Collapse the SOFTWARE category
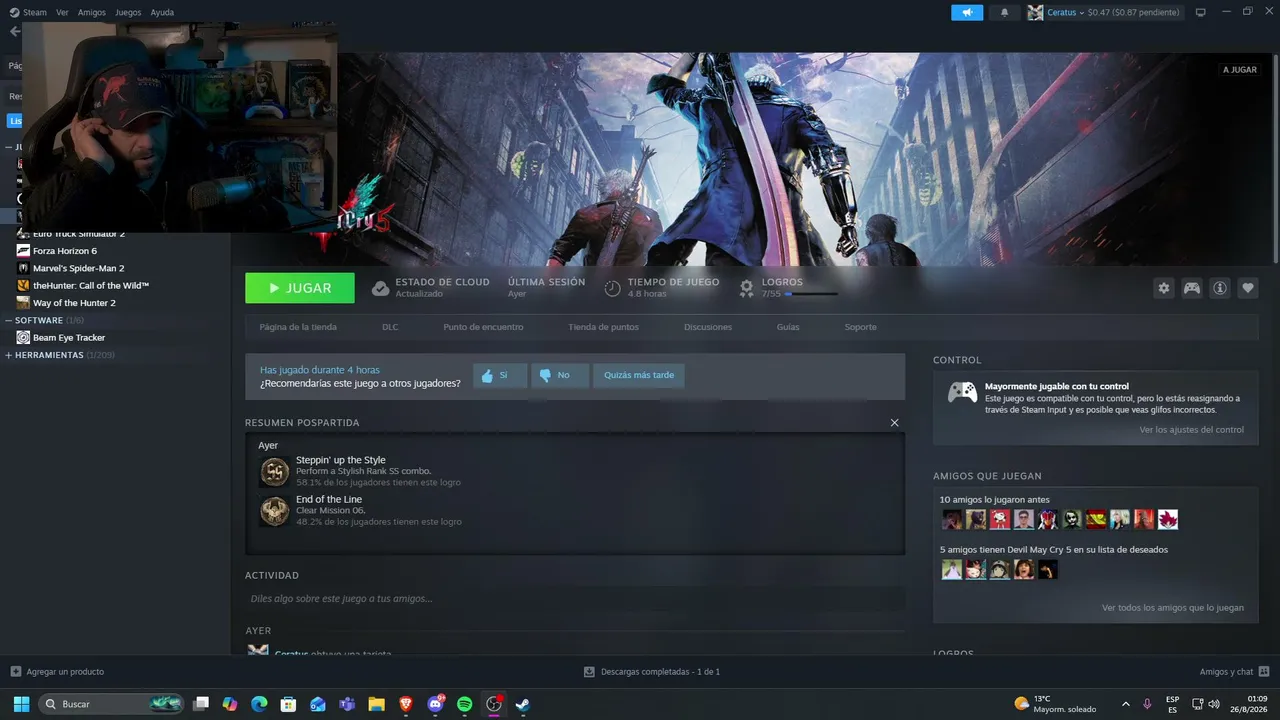Image resolution: width=1280 pixels, height=720 pixels. 9,320
